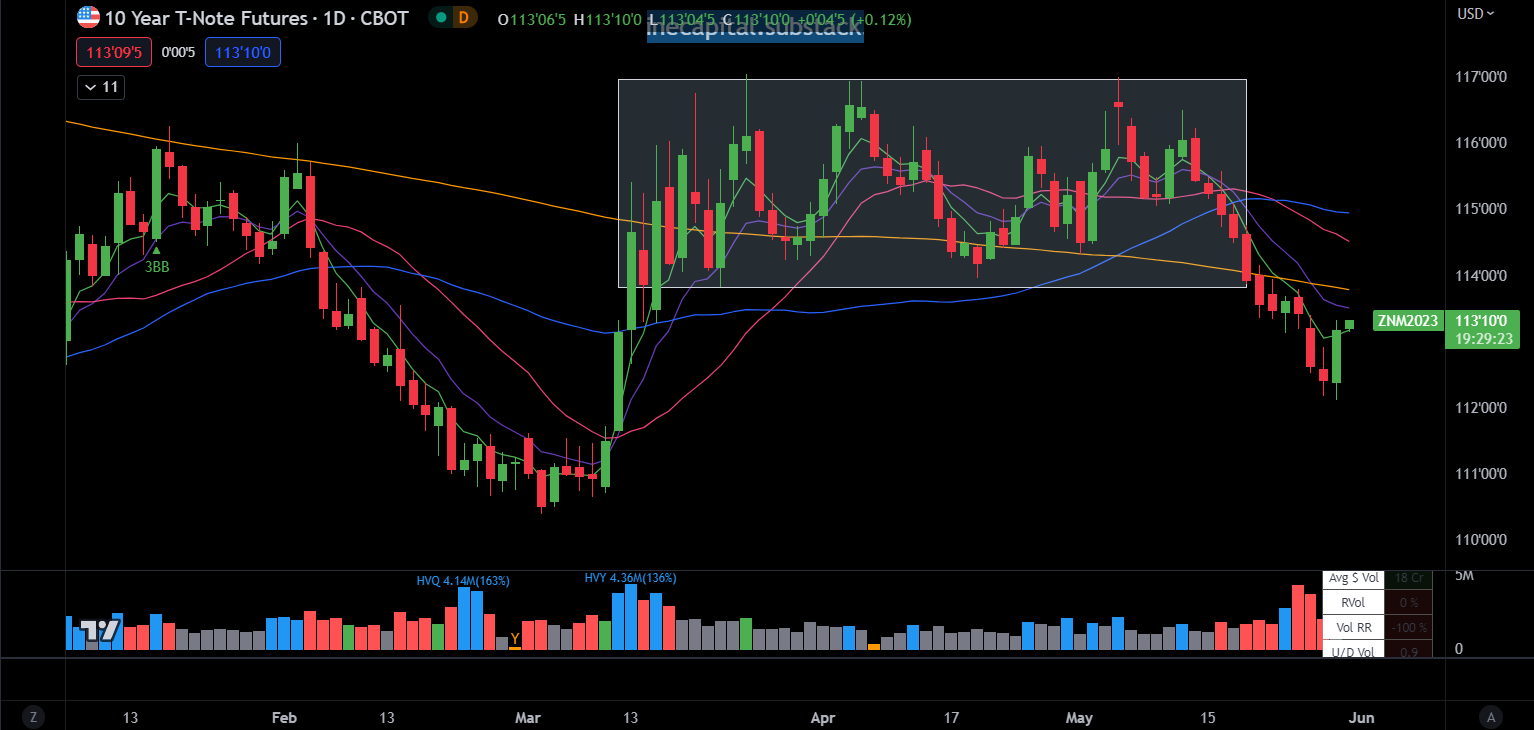Click the US flag symbol icon

click(x=89, y=17)
